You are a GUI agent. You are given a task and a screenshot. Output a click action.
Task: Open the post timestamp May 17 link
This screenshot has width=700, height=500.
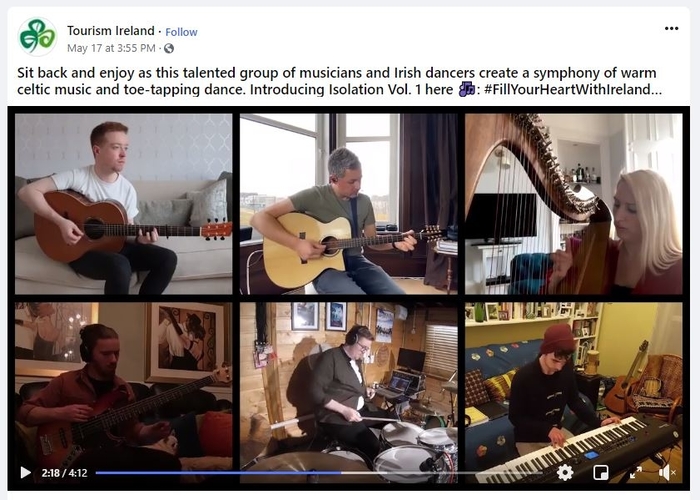click(x=111, y=48)
